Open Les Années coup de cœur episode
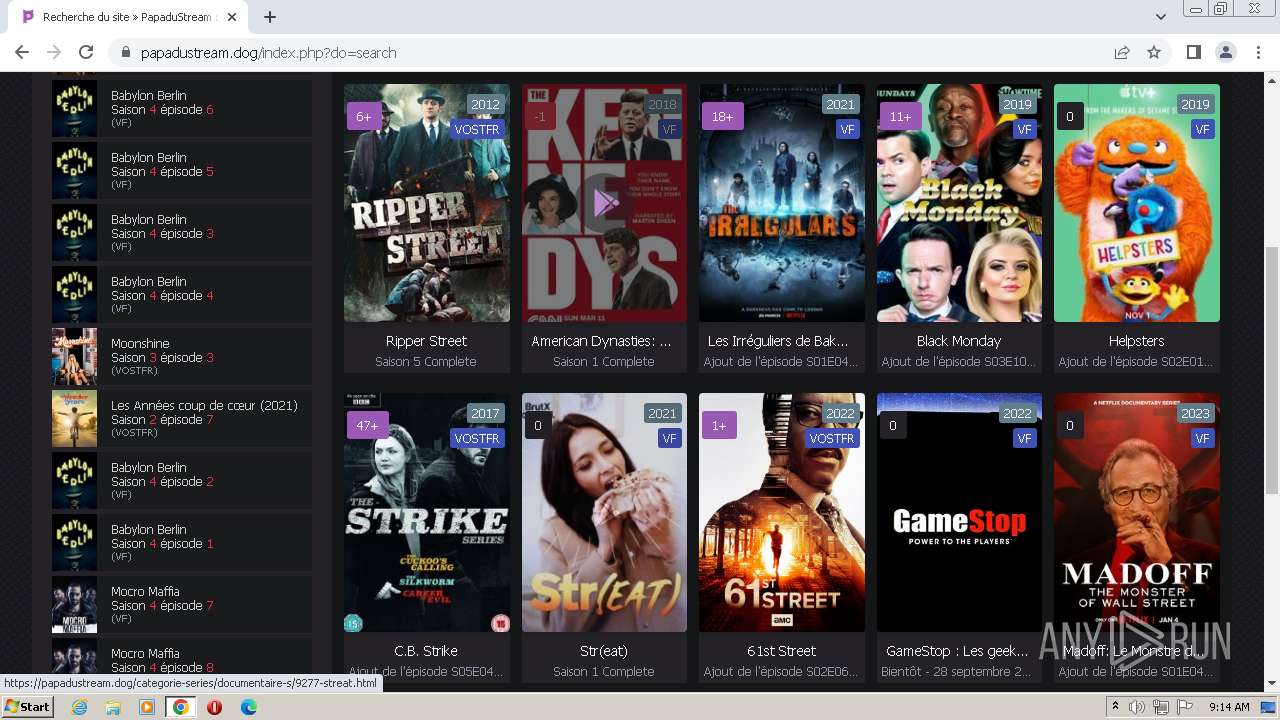The image size is (1280, 720). [x=182, y=419]
